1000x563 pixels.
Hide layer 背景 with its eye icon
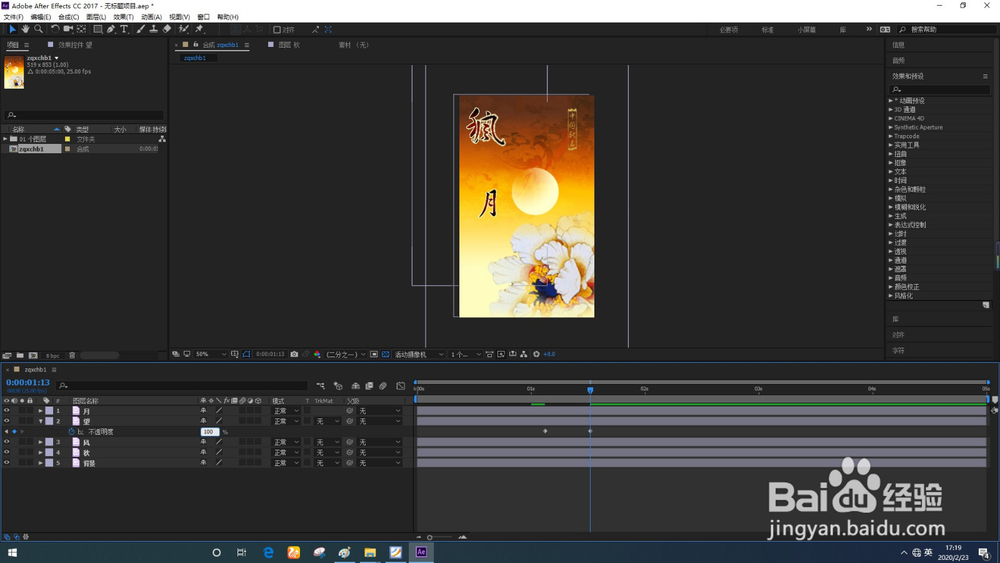(x=6, y=463)
